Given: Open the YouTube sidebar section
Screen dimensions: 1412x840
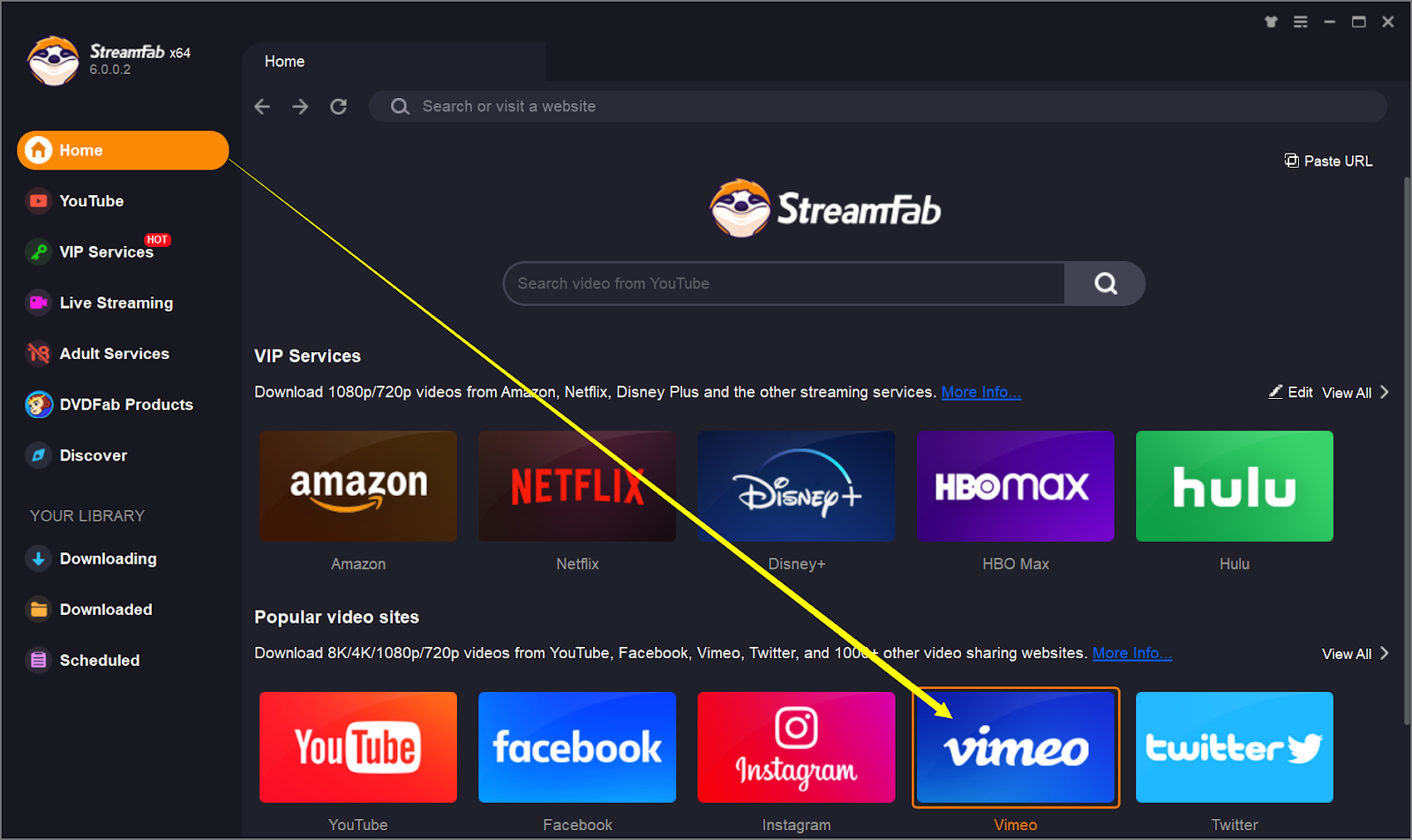Looking at the screenshot, I should pos(91,201).
